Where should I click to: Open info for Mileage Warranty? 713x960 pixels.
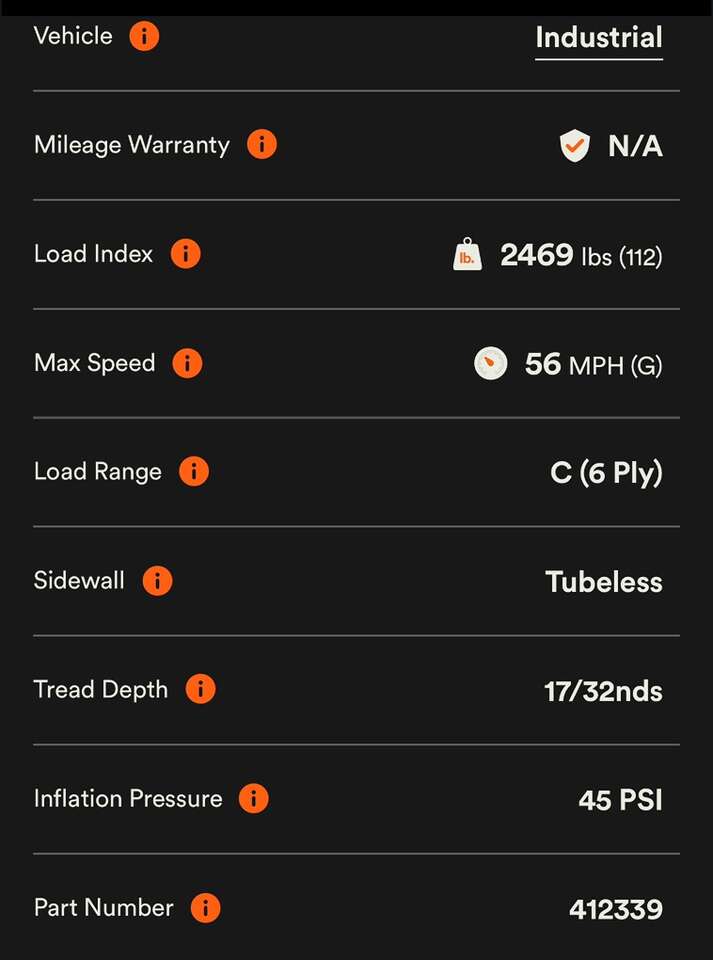point(261,145)
